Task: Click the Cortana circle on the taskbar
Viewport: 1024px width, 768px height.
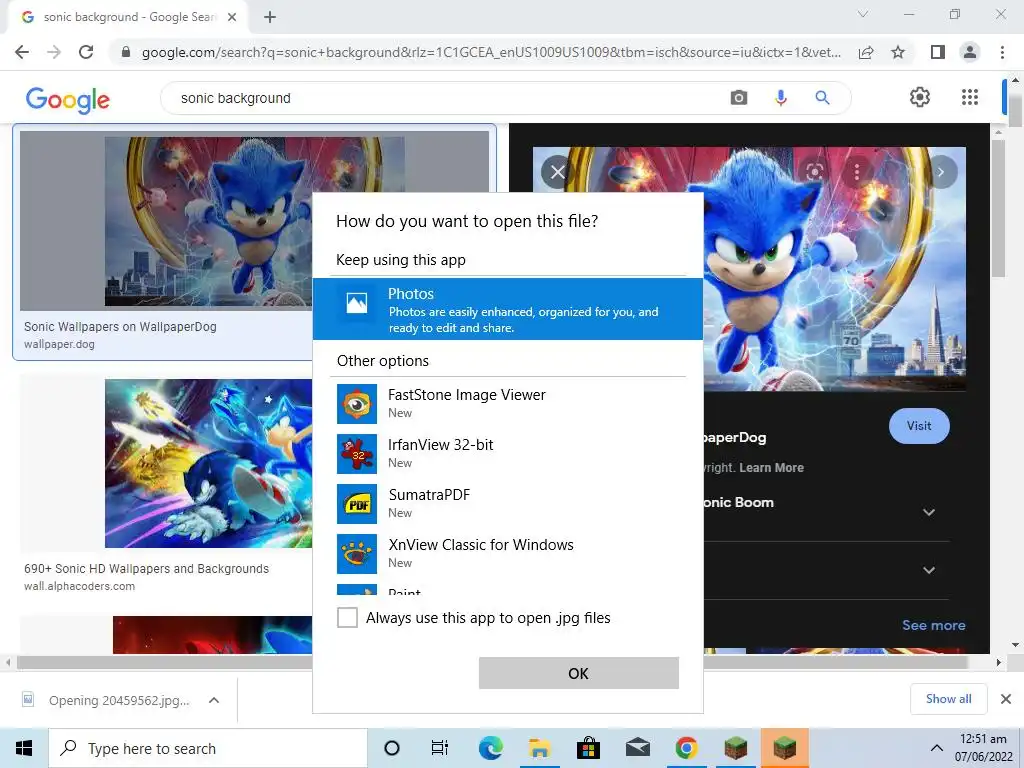Action: click(391, 748)
